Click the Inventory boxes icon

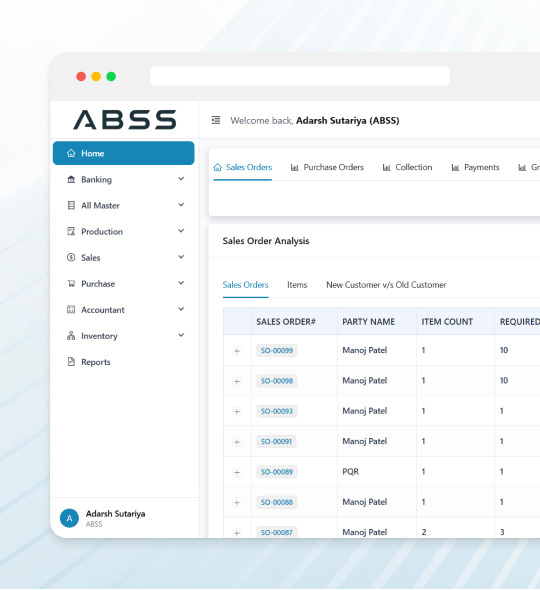coord(71,336)
